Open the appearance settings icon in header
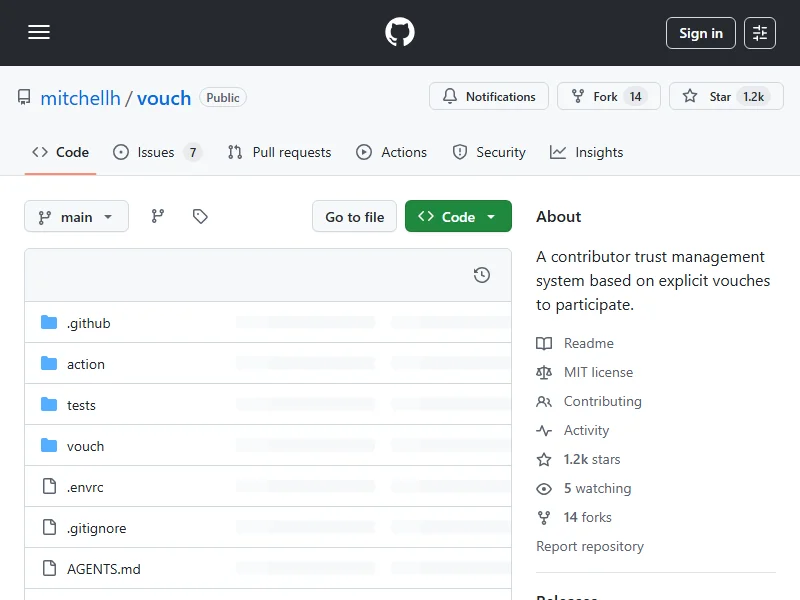The width and height of the screenshot is (800, 600). point(760,33)
